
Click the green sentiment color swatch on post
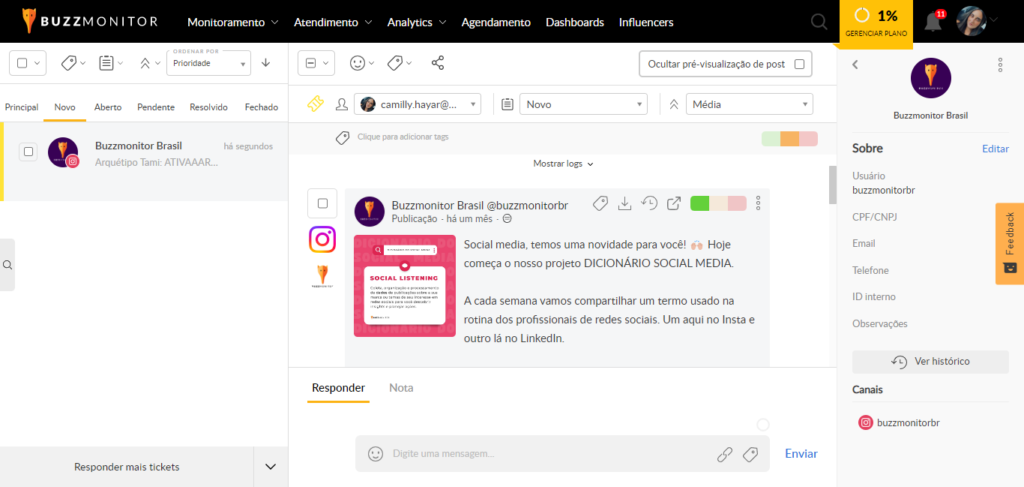click(x=700, y=204)
